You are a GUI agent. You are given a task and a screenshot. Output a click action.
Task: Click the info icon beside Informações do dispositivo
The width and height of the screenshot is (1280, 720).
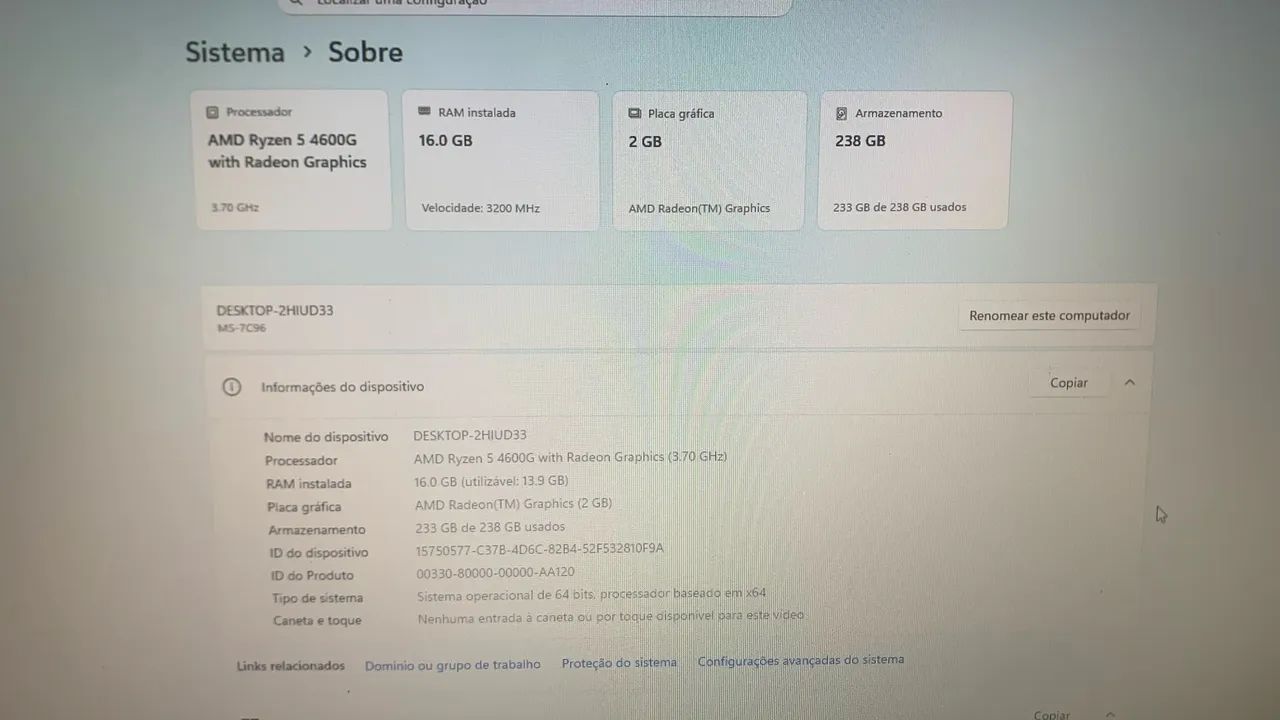(232, 387)
